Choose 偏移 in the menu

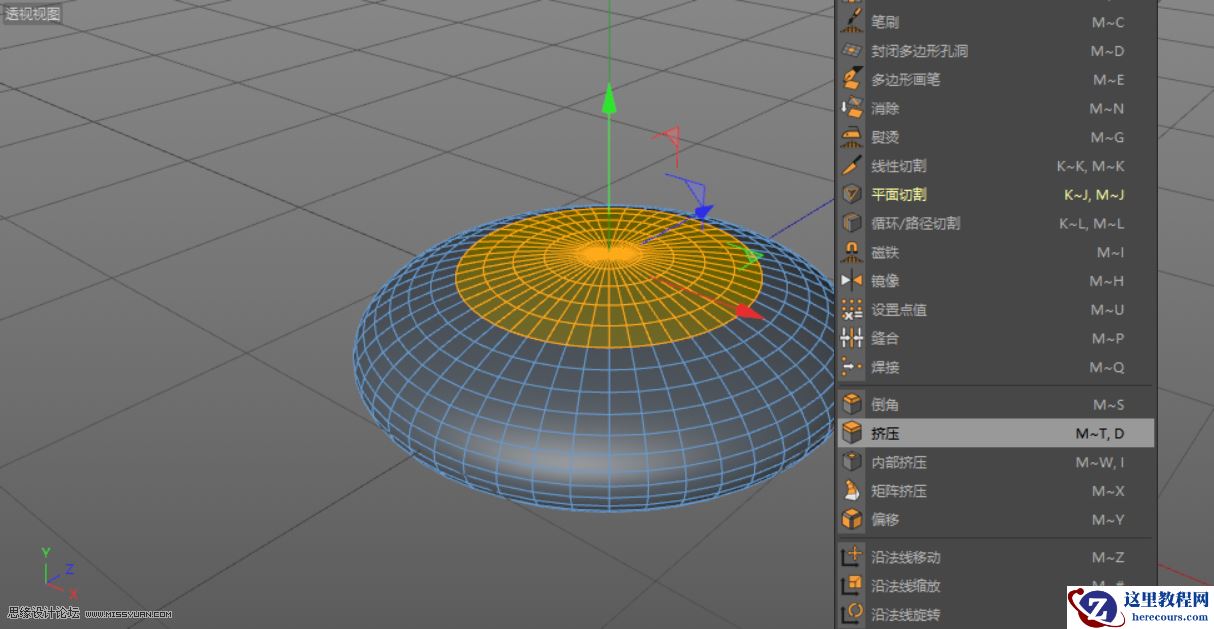coord(886,520)
